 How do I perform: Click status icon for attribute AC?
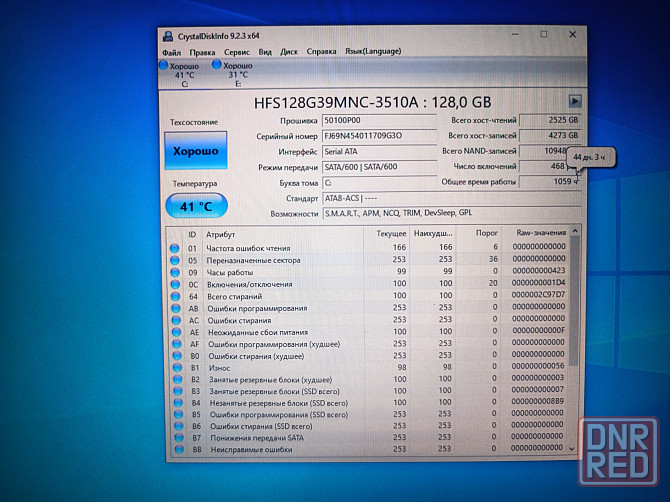(176, 320)
